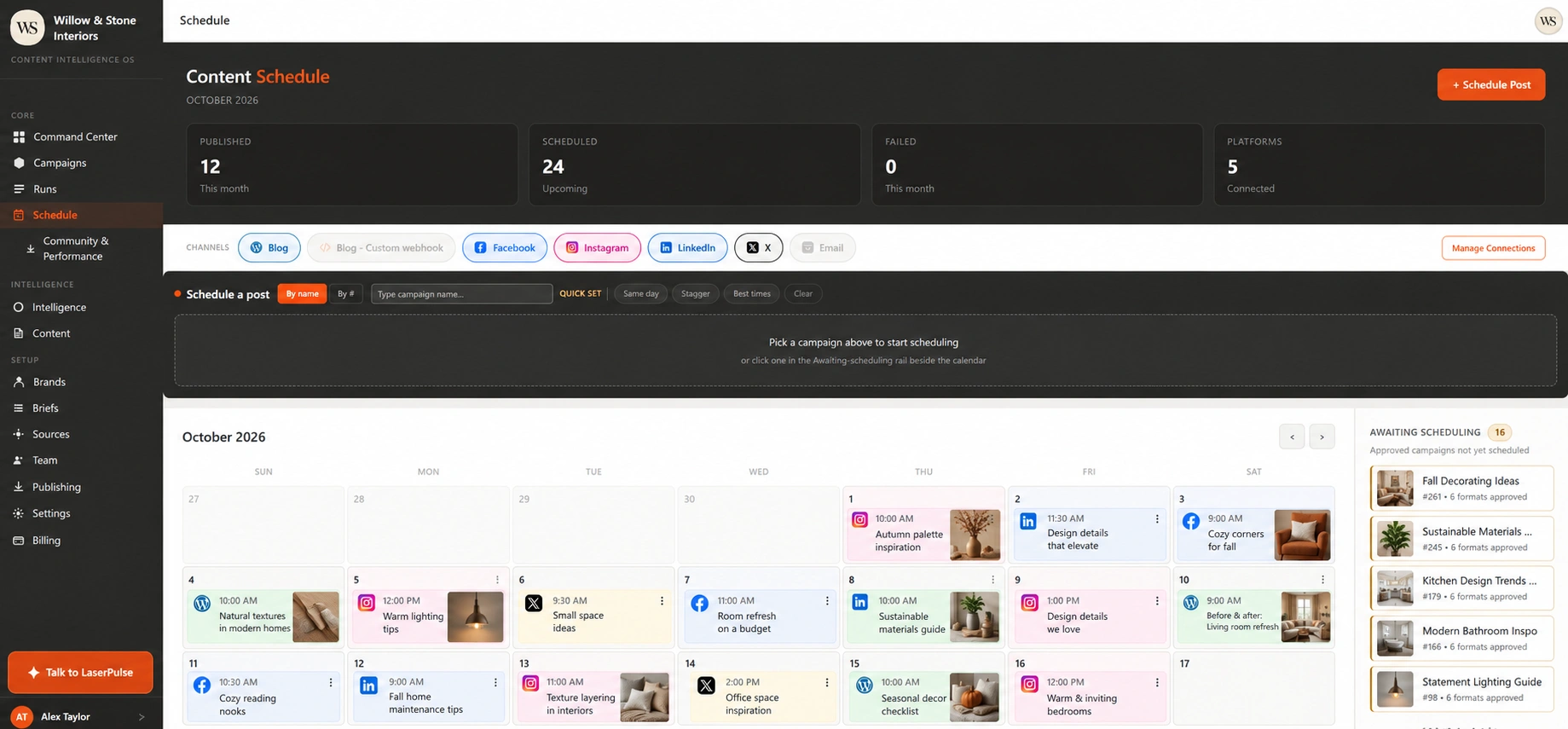The height and width of the screenshot is (729, 1568).
Task: Click the WS avatar in top right
Action: click(x=1548, y=21)
